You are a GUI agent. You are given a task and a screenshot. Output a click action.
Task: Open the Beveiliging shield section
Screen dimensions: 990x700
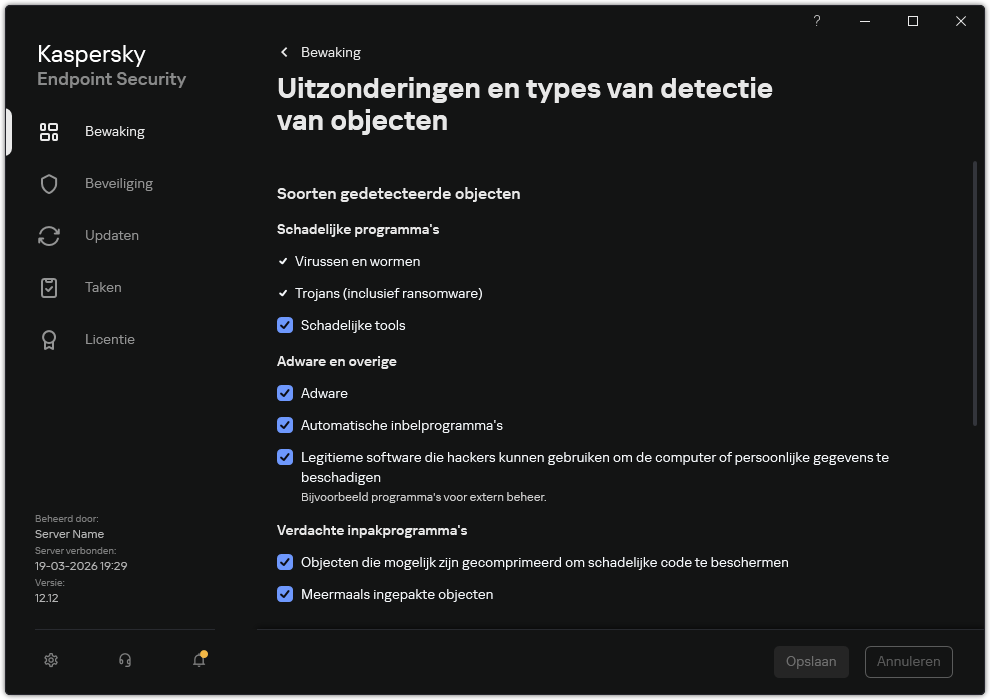coord(48,183)
